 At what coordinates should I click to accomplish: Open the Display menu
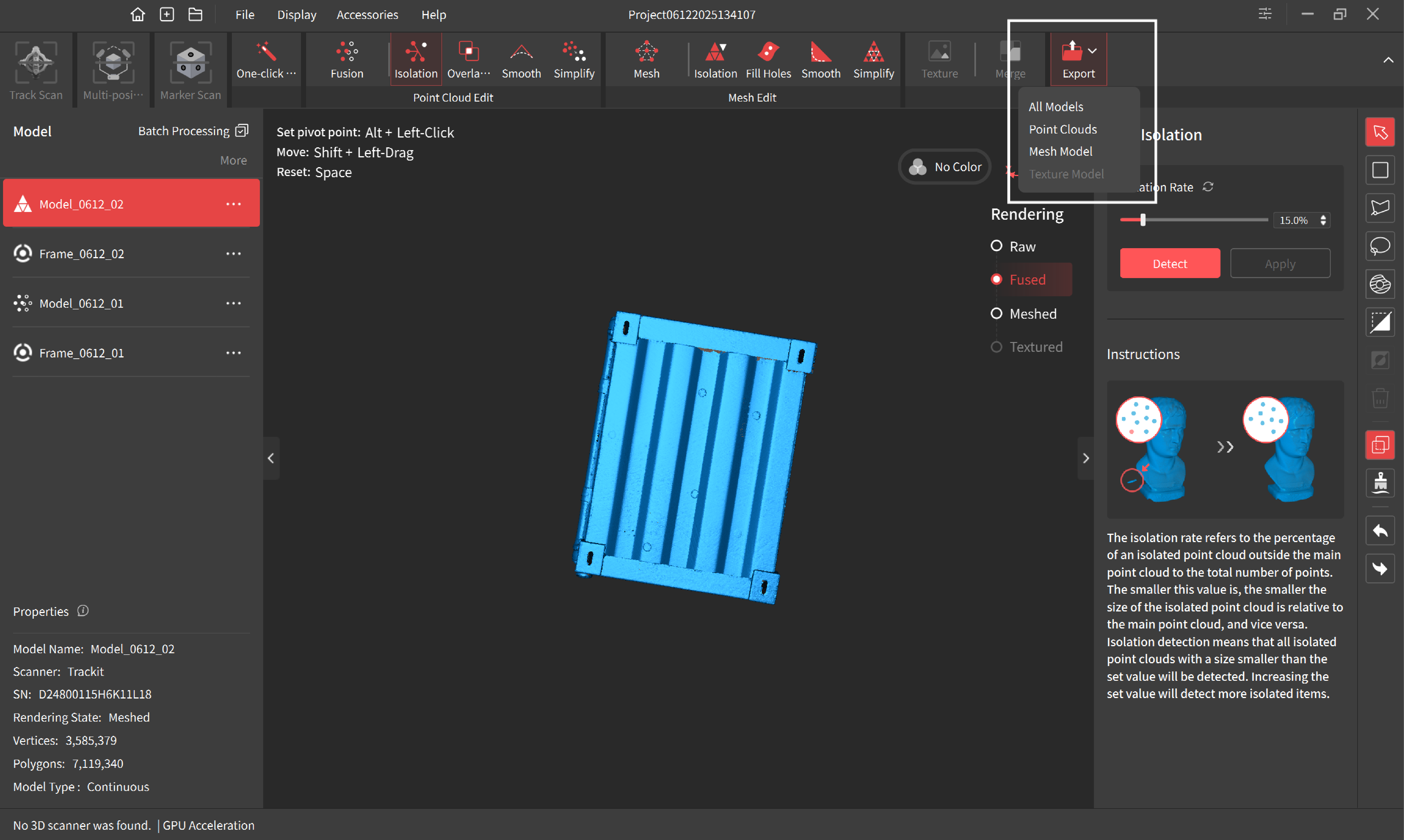(x=296, y=15)
